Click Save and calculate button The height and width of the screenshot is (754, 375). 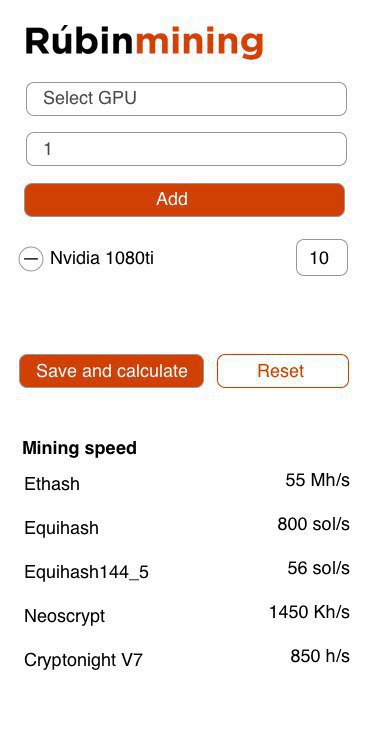[x=112, y=371]
